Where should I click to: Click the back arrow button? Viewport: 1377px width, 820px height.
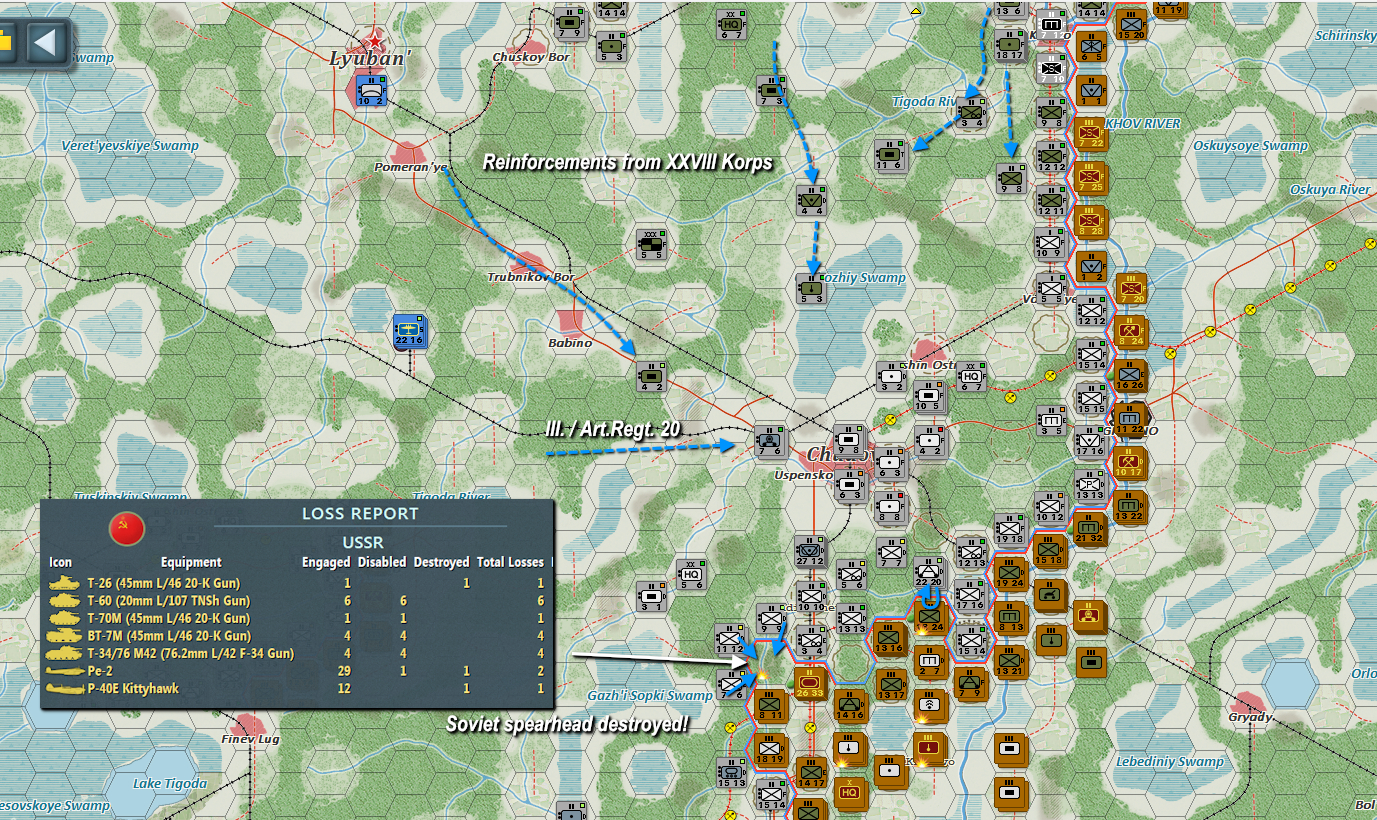click(x=46, y=43)
